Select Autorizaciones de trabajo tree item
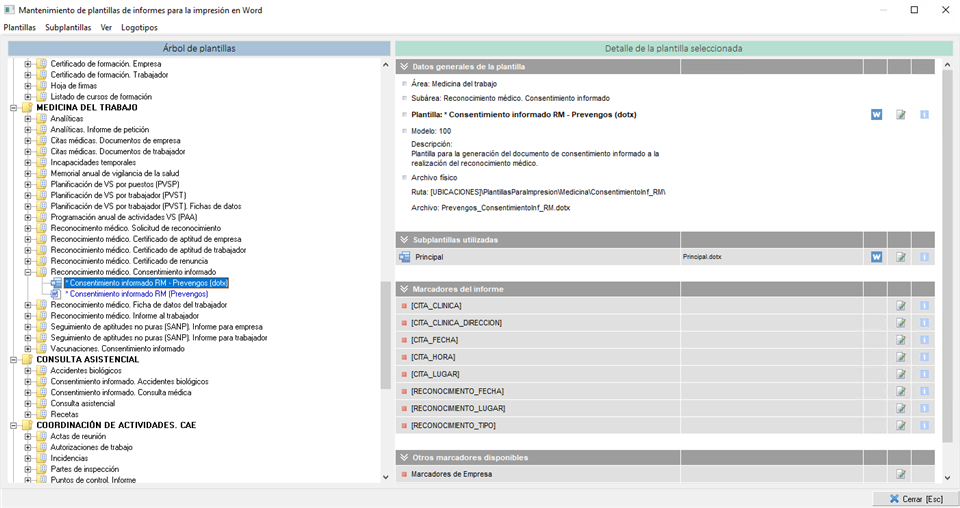The height and width of the screenshot is (508, 960). [91, 447]
